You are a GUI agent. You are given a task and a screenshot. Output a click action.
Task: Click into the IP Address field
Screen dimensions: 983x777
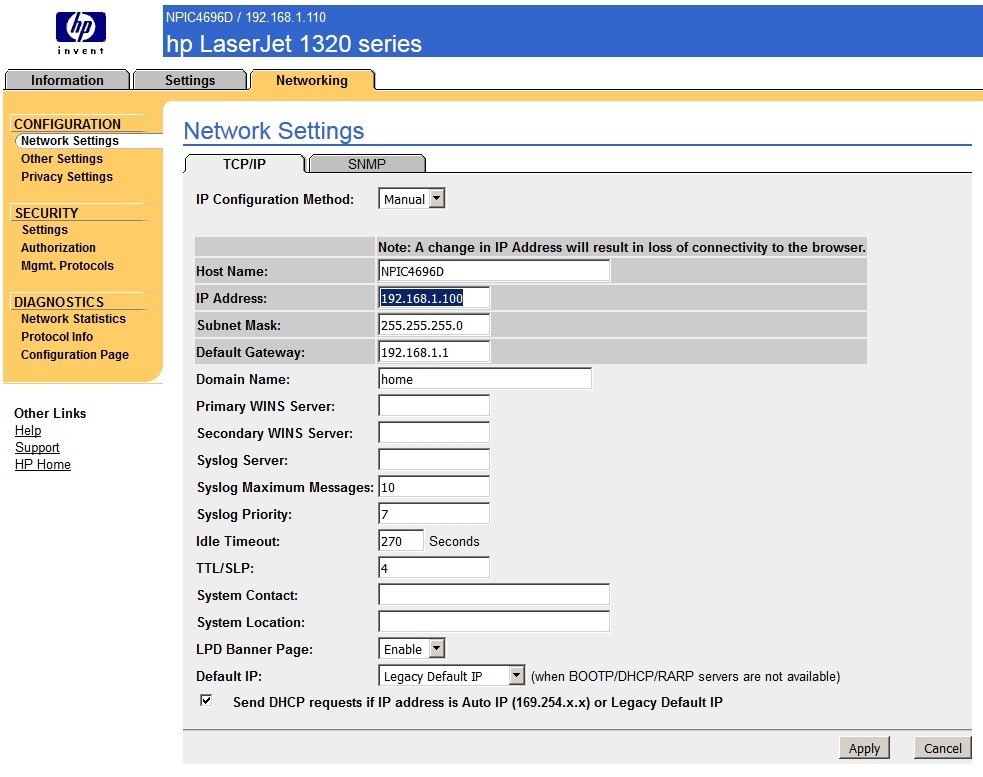click(x=434, y=298)
